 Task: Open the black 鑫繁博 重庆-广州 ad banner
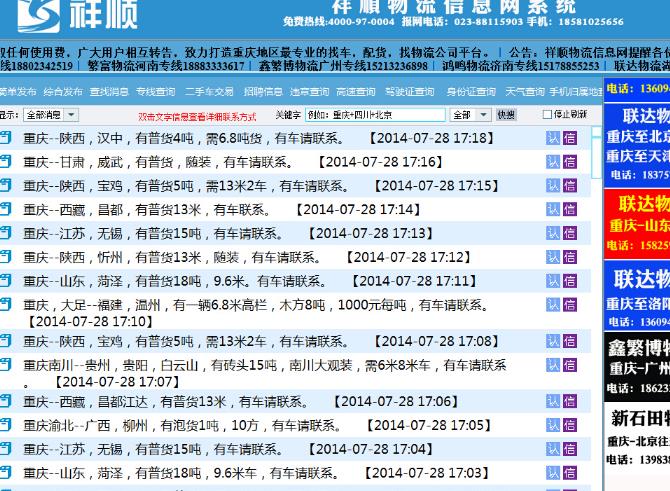pos(637,368)
